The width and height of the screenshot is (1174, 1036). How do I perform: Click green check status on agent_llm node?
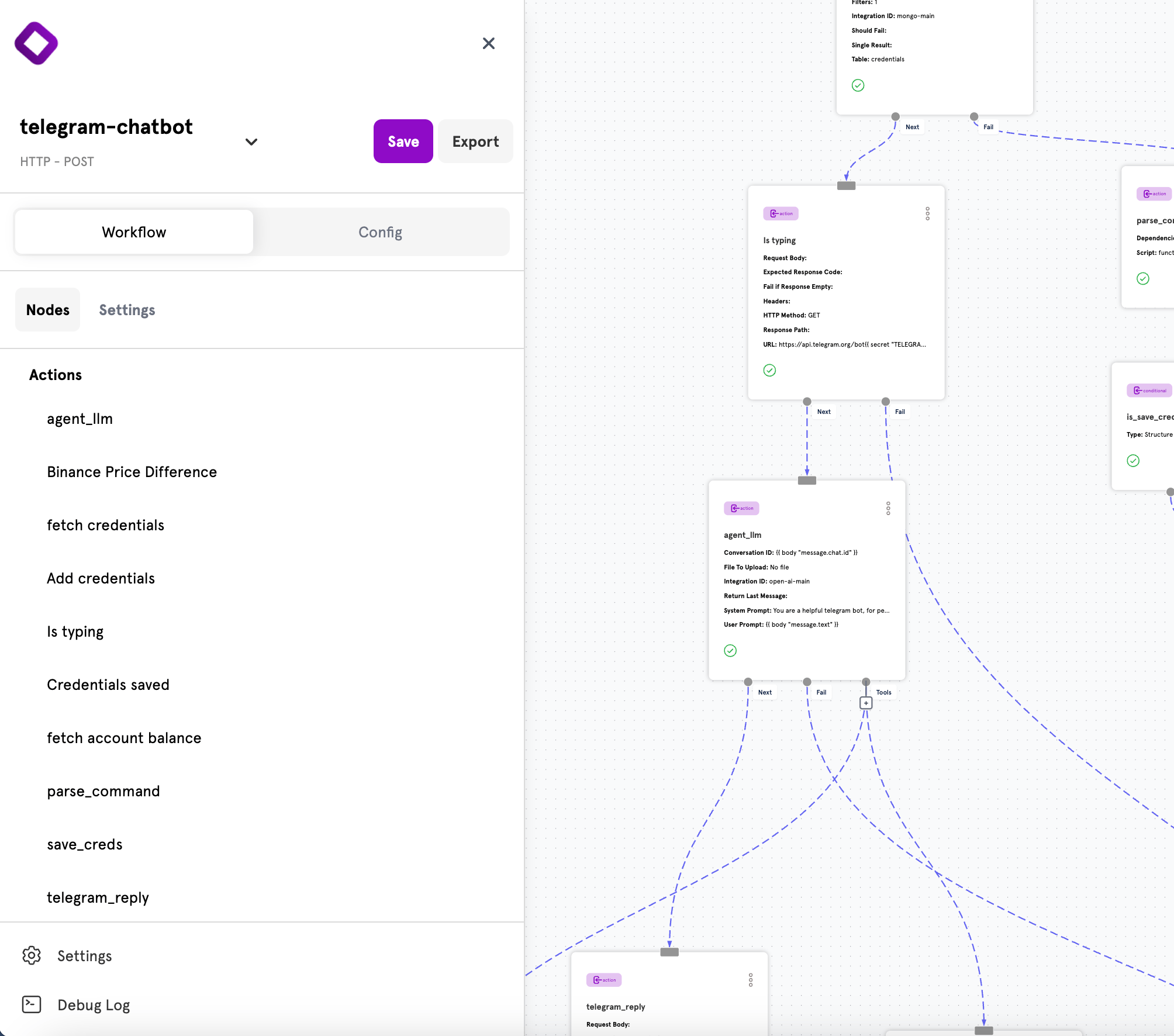[730, 651]
